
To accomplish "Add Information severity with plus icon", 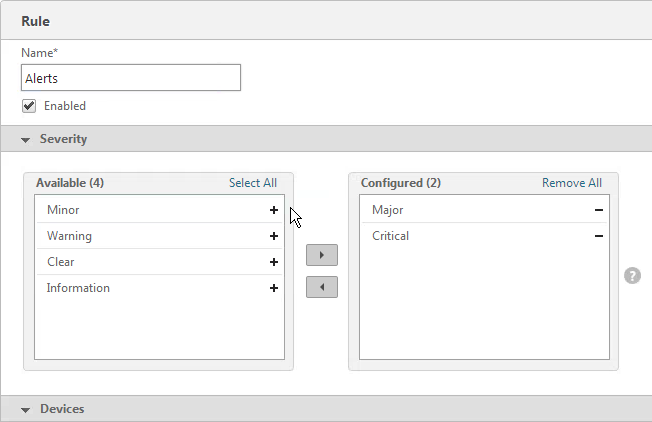I will click(274, 288).
